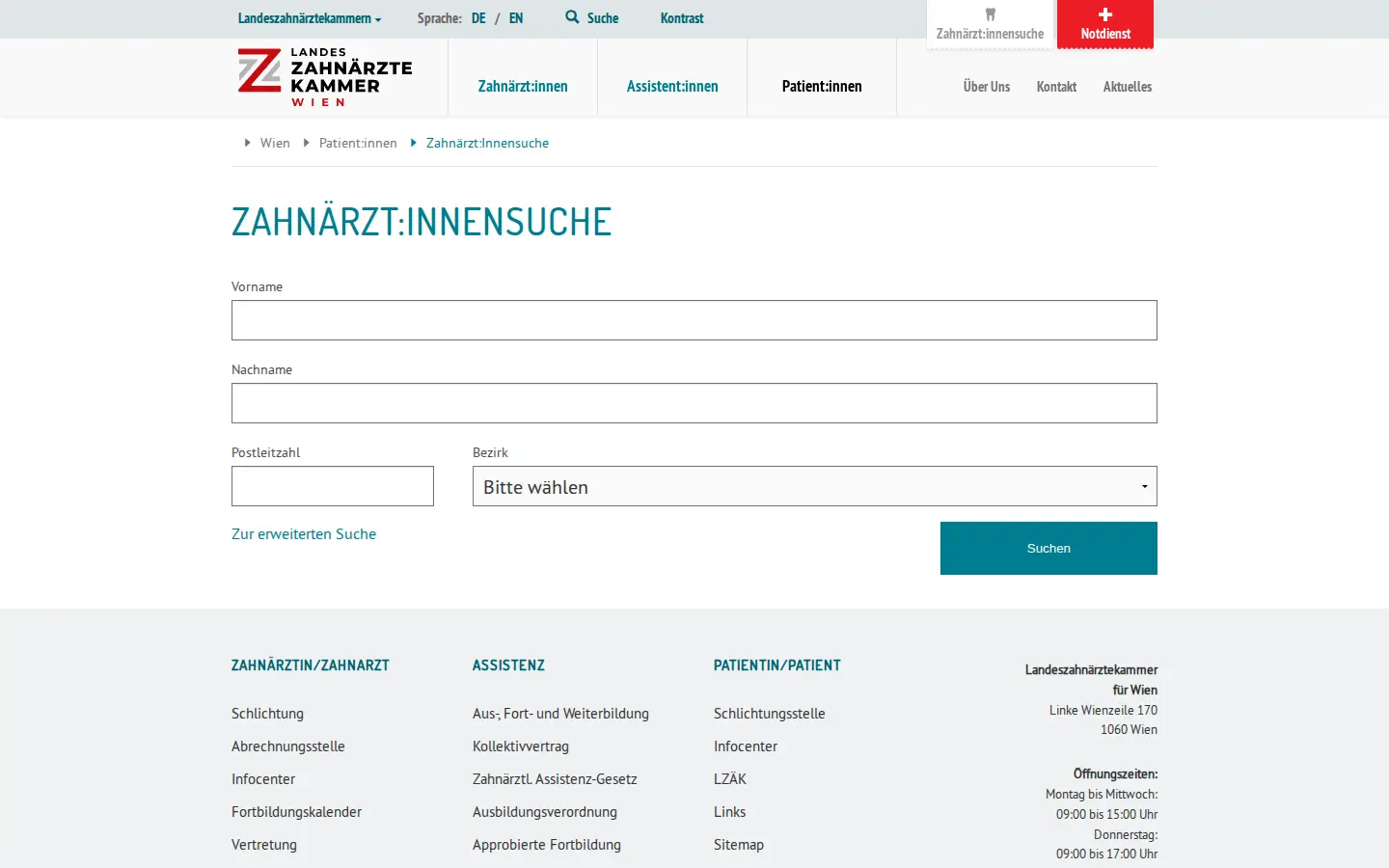
Task: Open the red Notdienst tab
Action: click(1105, 24)
